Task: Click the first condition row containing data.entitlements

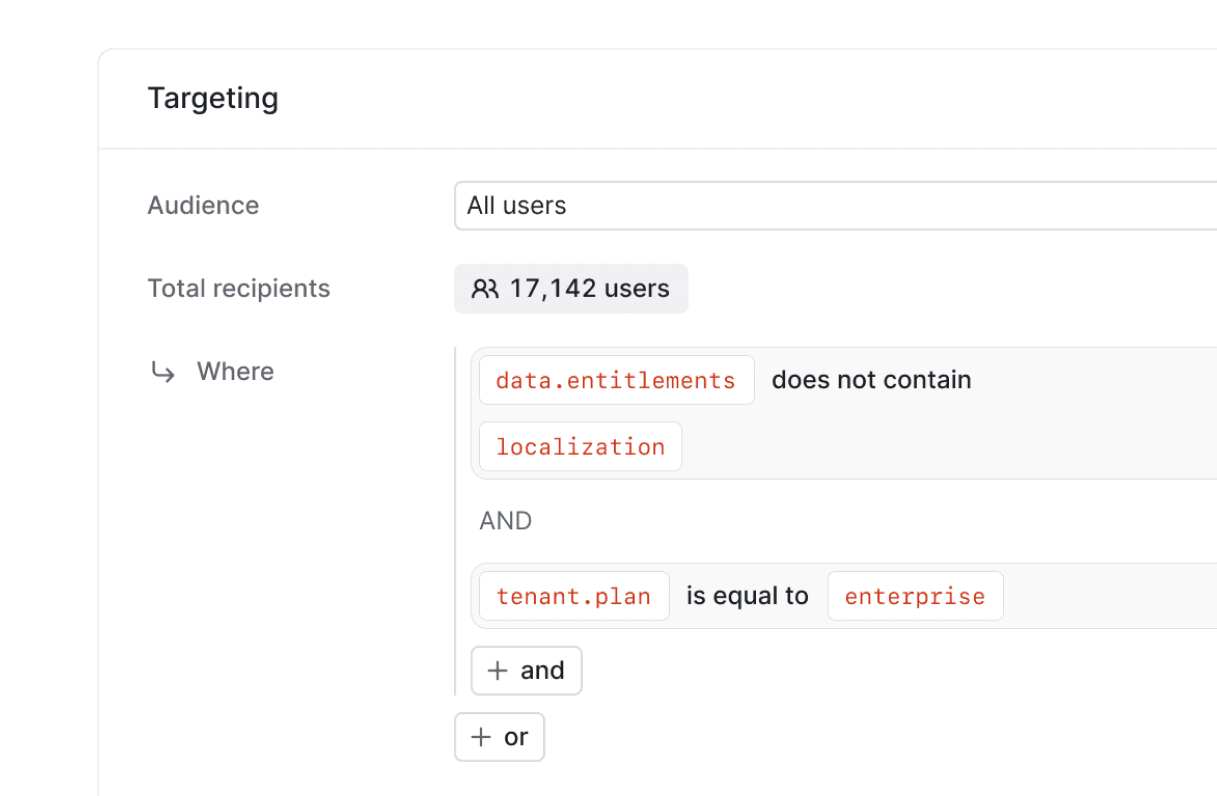Action: [x=850, y=412]
